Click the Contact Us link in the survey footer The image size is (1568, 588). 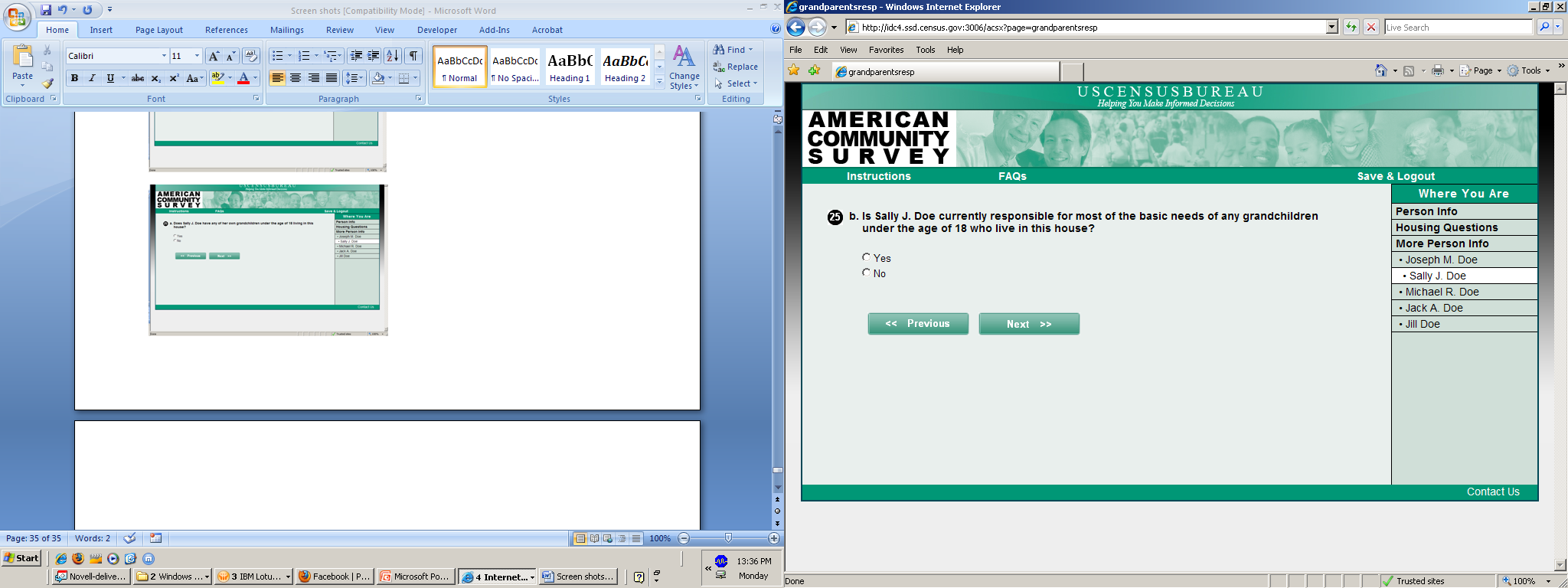pos(1493,492)
